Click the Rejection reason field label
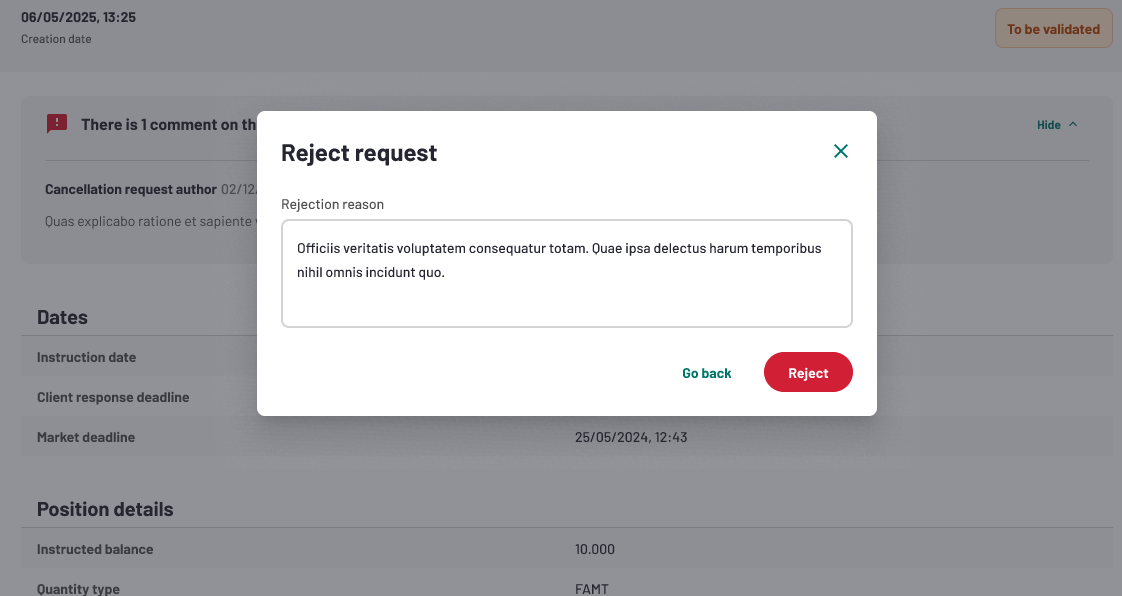 click(x=332, y=204)
